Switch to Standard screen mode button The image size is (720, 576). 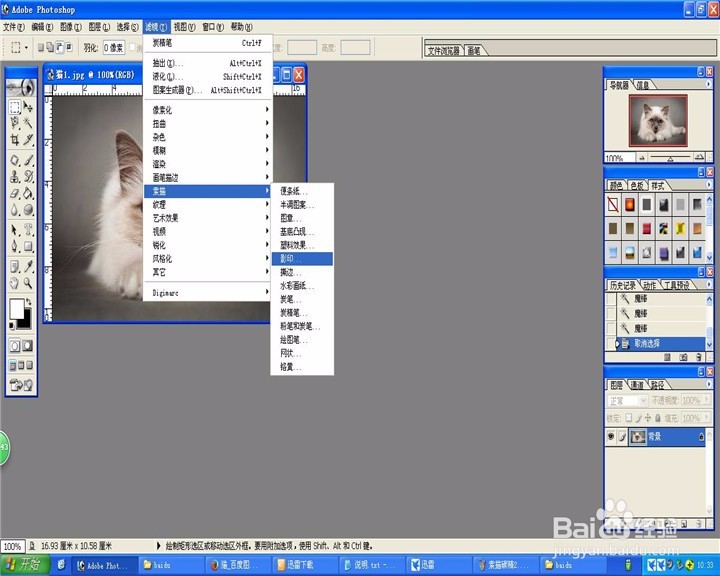[13, 366]
